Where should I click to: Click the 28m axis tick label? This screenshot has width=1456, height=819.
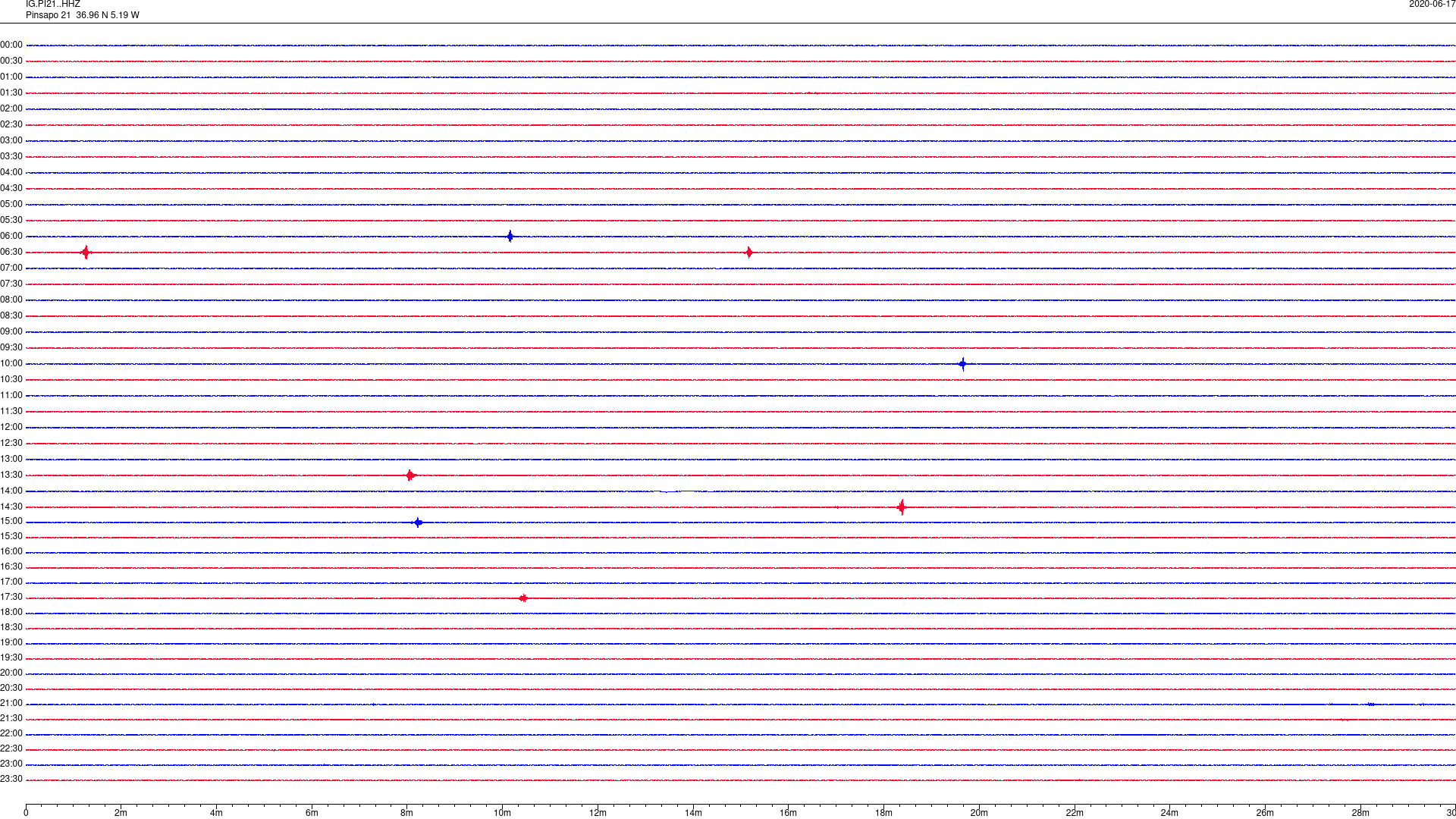[x=1360, y=813]
